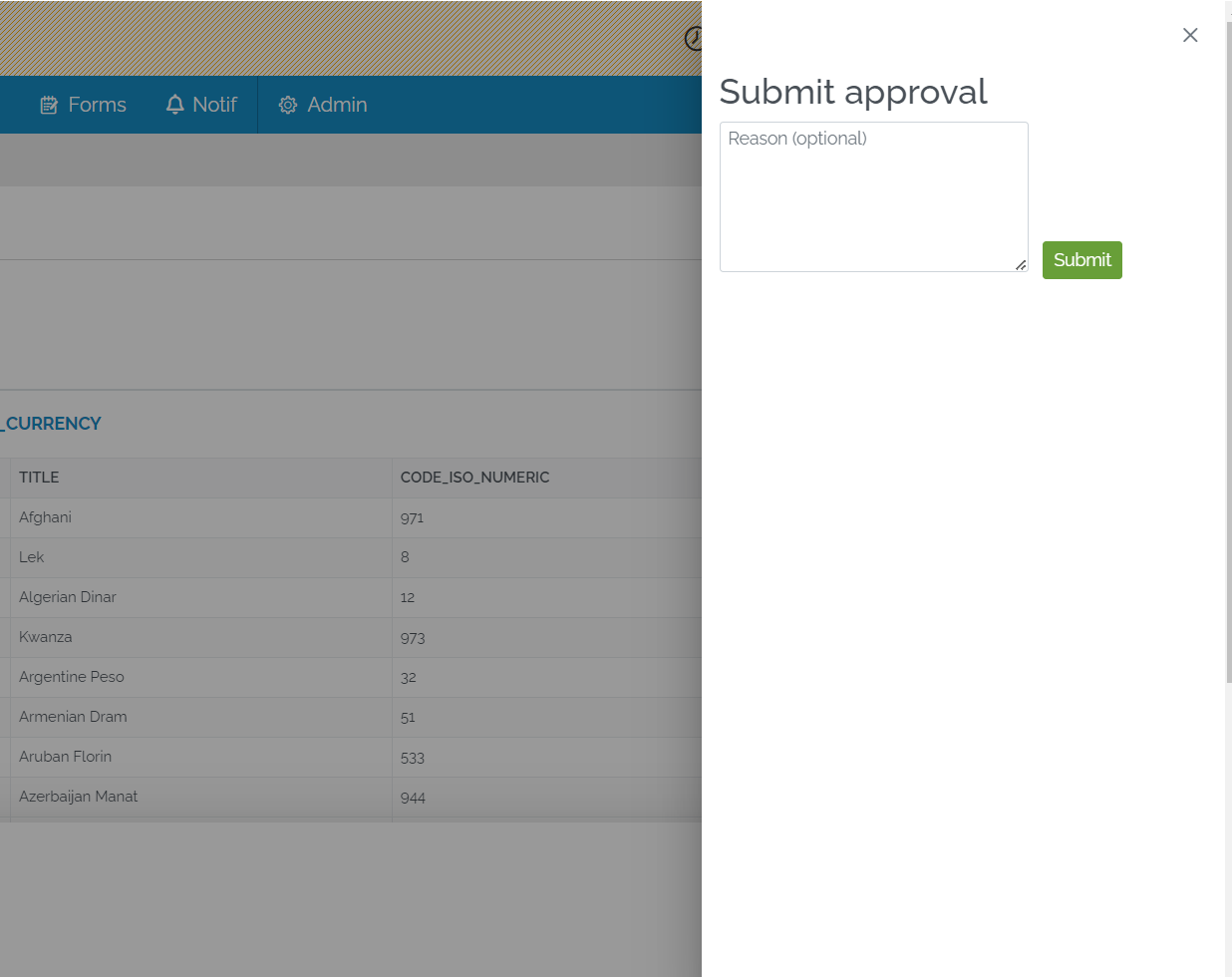Image resolution: width=1232 pixels, height=977 pixels.
Task: Close the Submit approval panel
Action: (x=1190, y=35)
